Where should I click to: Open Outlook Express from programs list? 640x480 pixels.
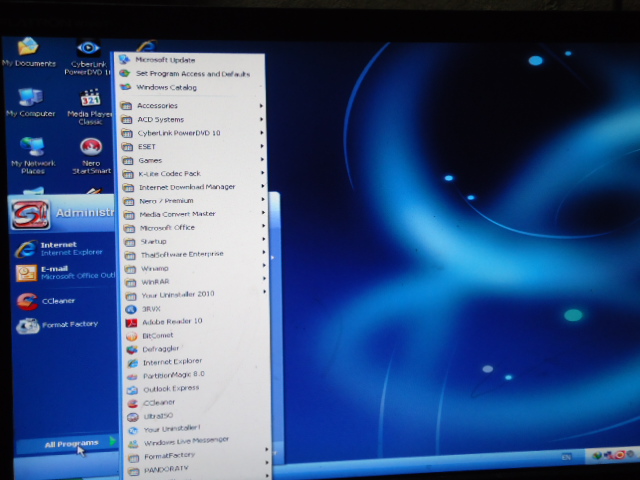tap(163, 389)
